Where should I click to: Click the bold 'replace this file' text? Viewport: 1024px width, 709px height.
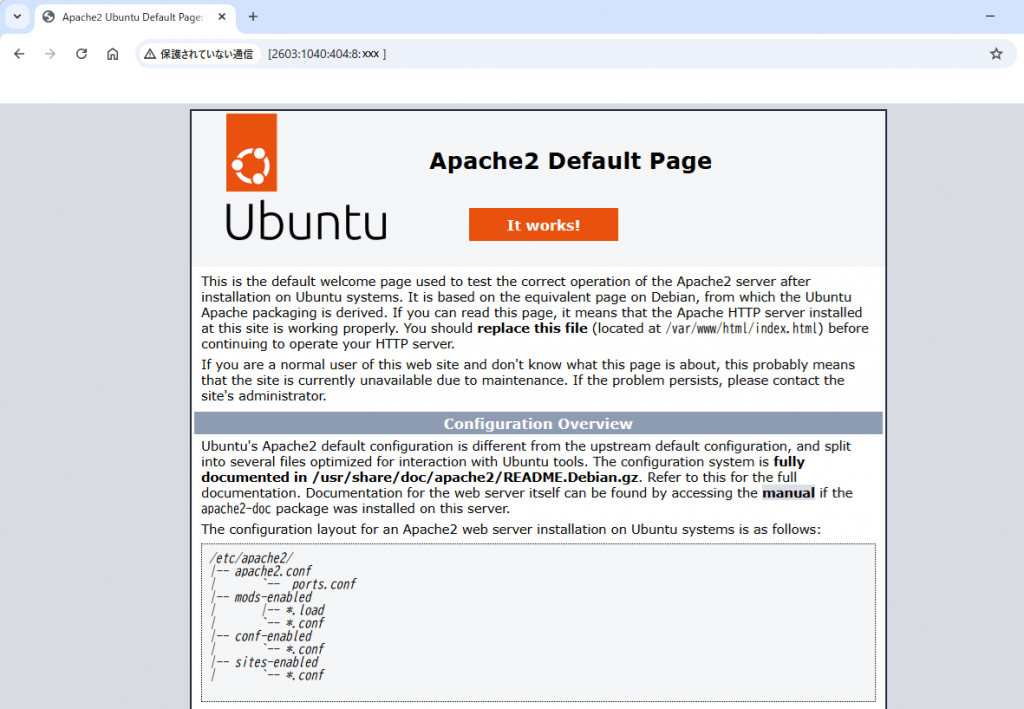pyautogui.click(x=532, y=328)
